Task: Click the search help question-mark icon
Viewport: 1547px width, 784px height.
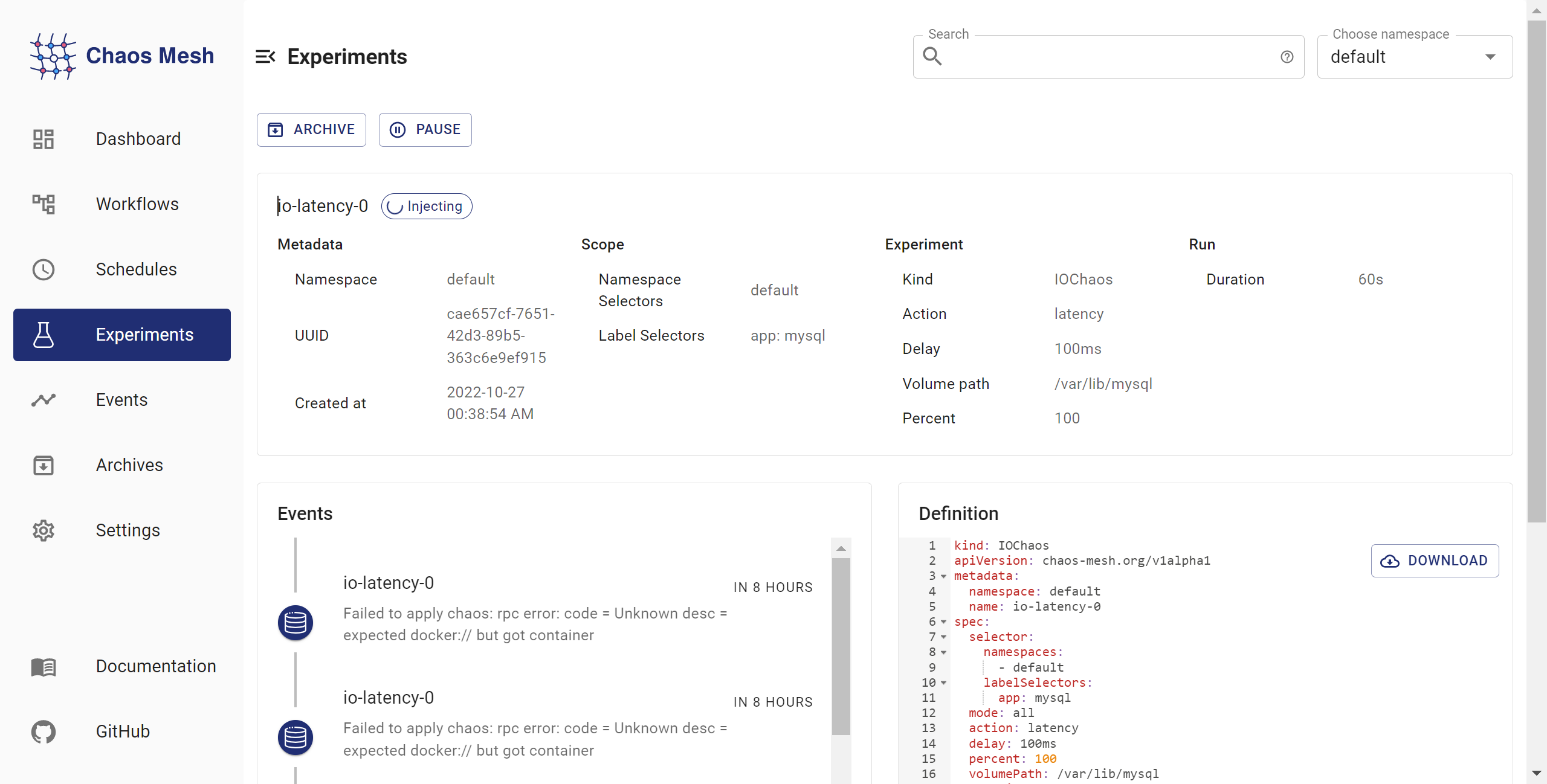Action: (x=1287, y=57)
